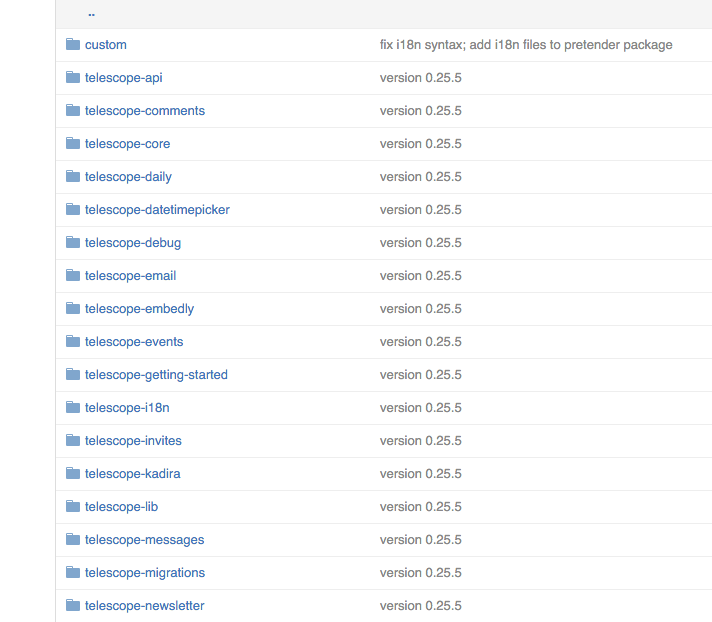This screenshot has width=712, height=622.
Task: Click folder icon beside telescope-messages
Action: (73, 539)
